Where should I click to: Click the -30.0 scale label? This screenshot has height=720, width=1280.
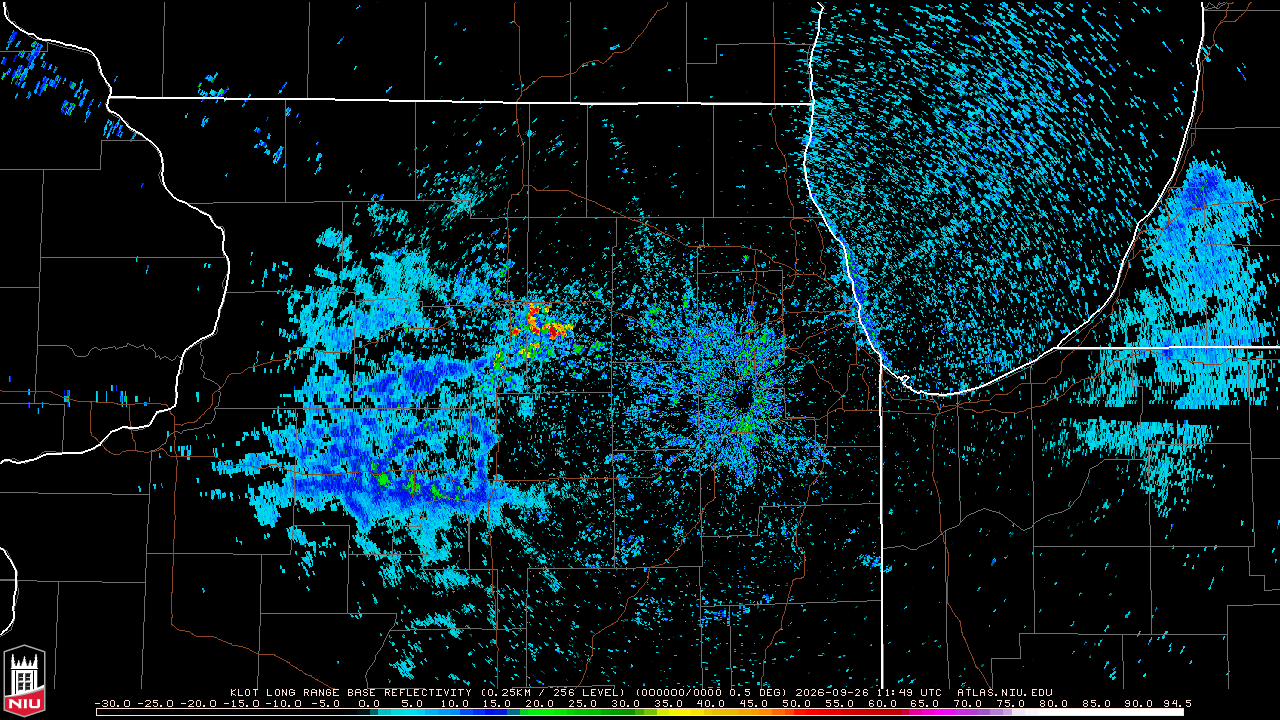(x=113, y=703)
